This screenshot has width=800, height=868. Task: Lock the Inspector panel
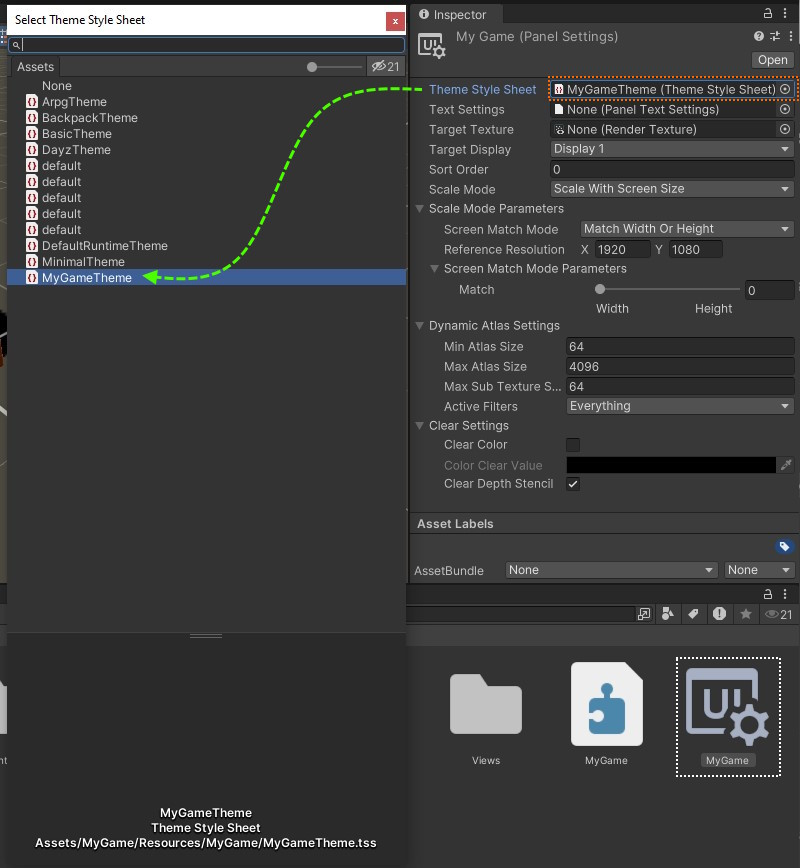click(768, 14)
